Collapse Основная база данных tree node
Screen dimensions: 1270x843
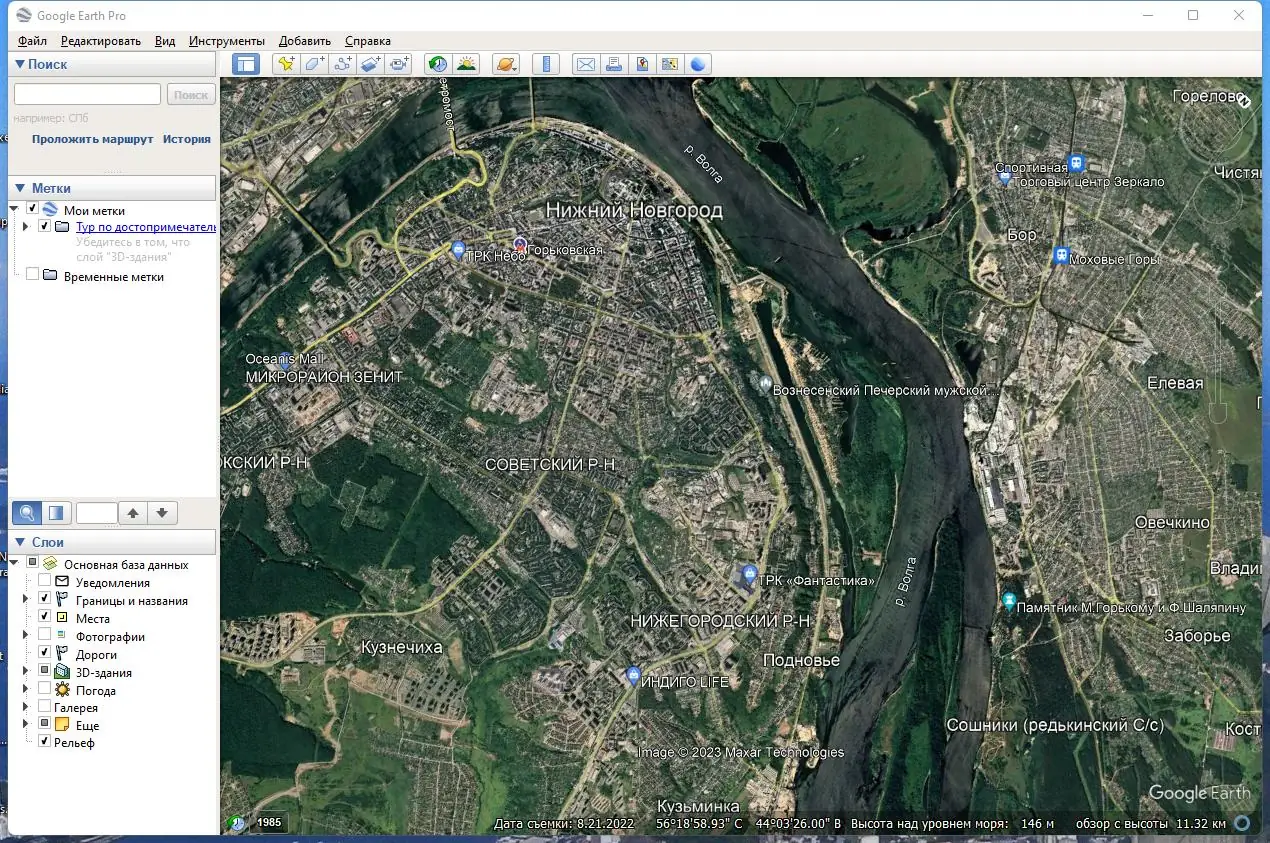[x=15, y=564]
